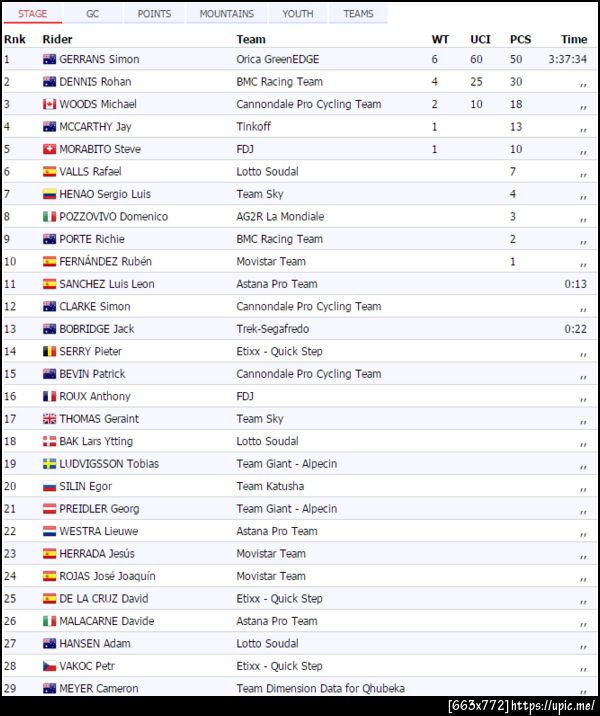Click the Canadian flag beside WOODS Michael
Viewport: 600px width, 716px height.
pos(49,104)
